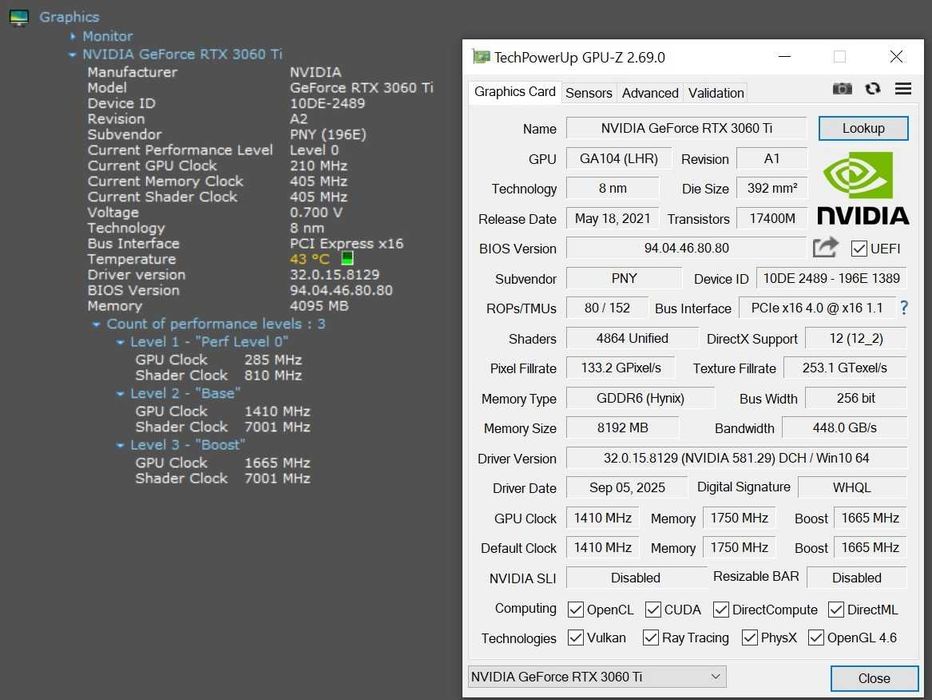Image resolution: width=932 pixels, height=700 pixels.
Task: Toggle the UEFI checkbox
Action: (x=858, y=248)
